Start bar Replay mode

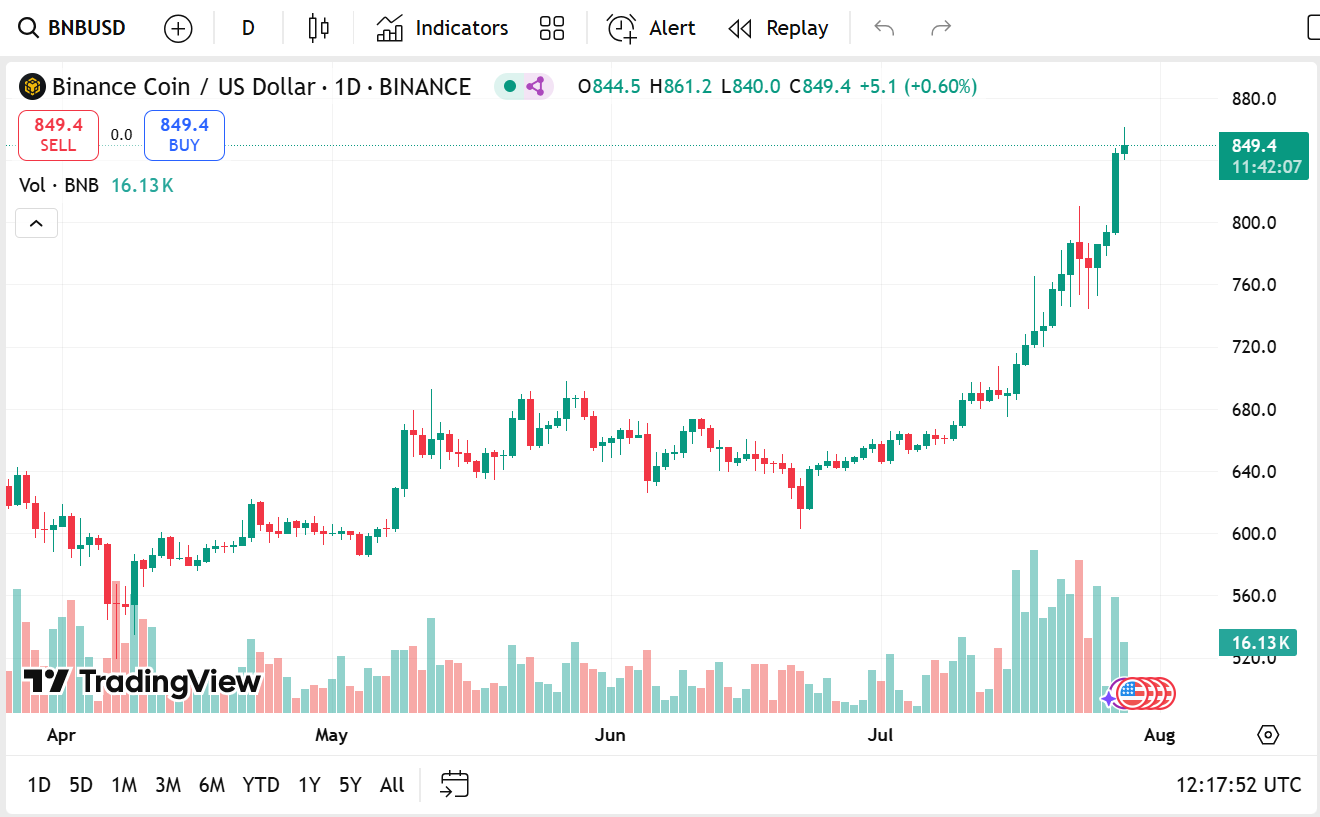(x=779, y=28)
